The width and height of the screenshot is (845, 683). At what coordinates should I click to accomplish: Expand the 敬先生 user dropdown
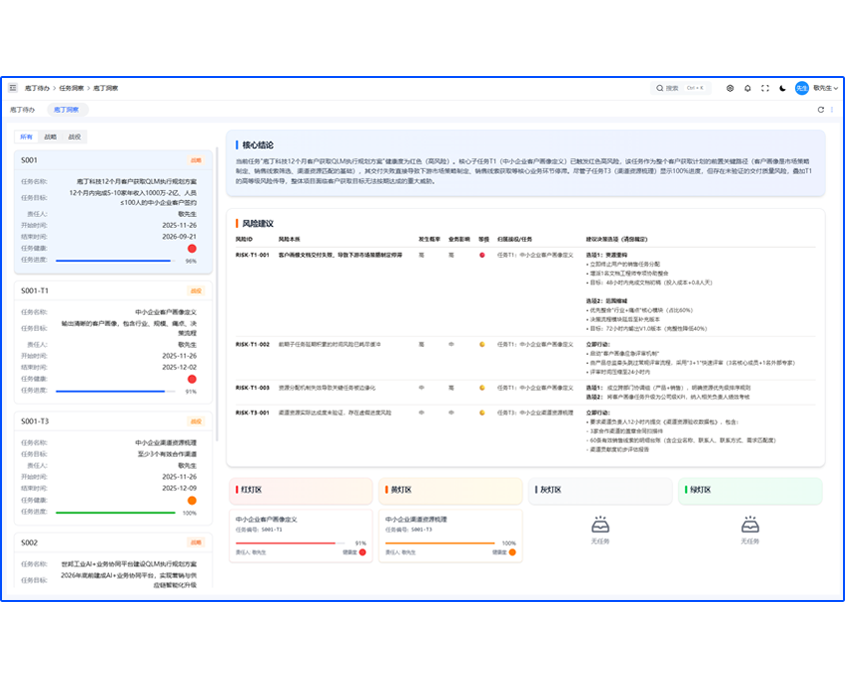tap(825, 88)
